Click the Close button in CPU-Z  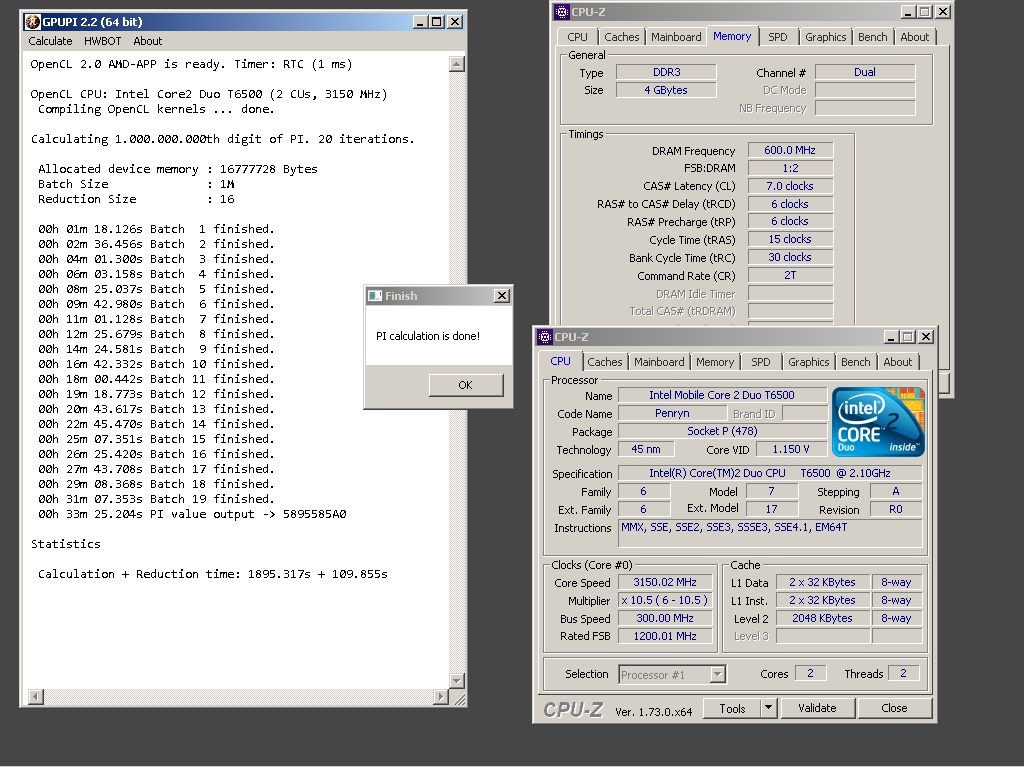894,709
